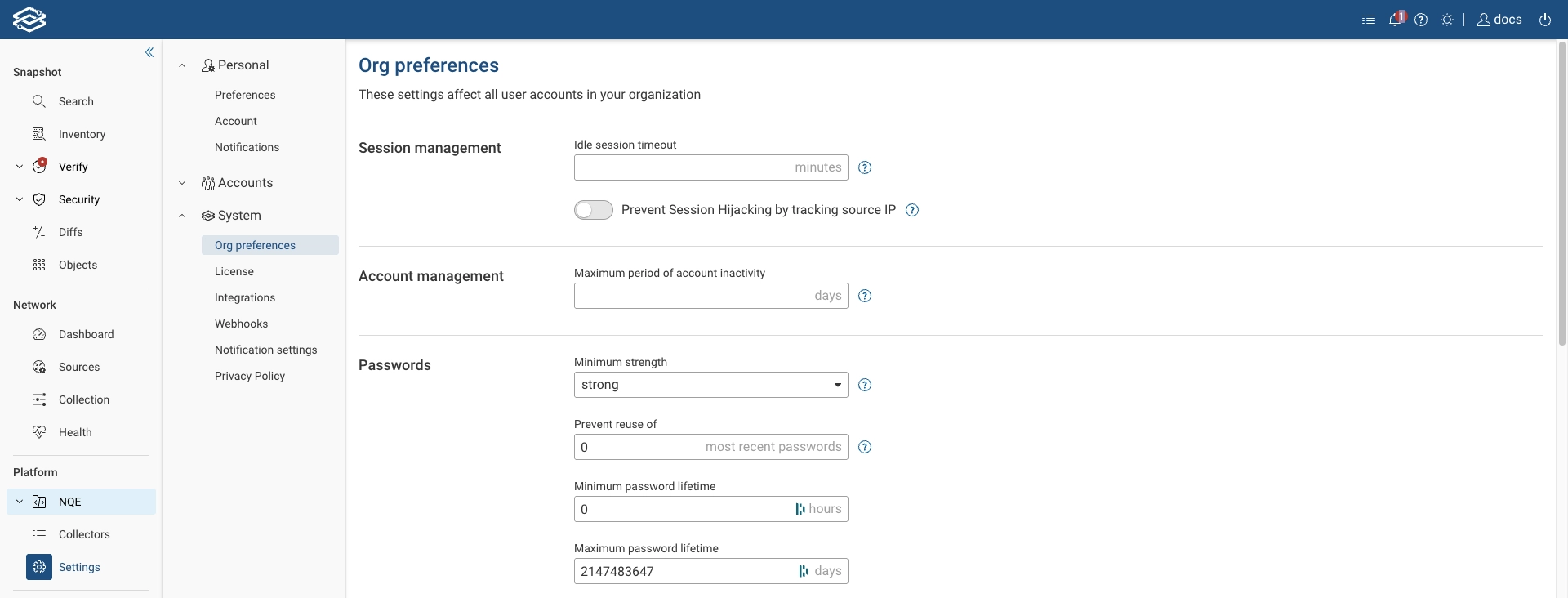Screen dimensions: 1568x598
Task: Open the License page
Action: click(234, 271)
